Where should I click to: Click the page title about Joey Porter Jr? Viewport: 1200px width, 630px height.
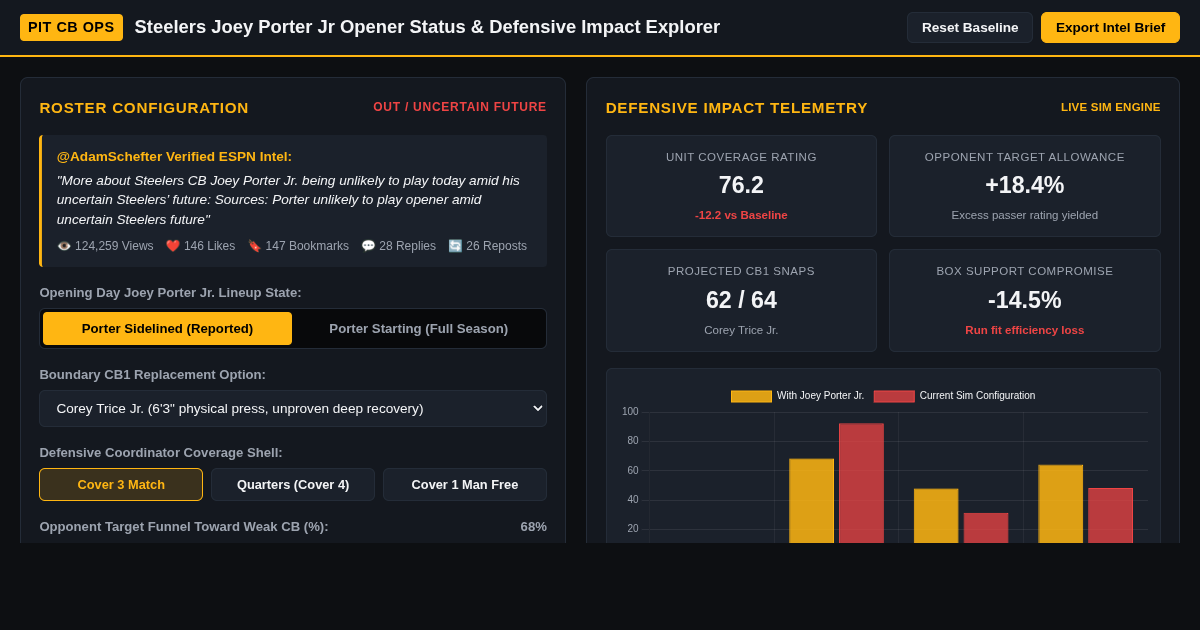pyautogui.click(x=427, y=27)
